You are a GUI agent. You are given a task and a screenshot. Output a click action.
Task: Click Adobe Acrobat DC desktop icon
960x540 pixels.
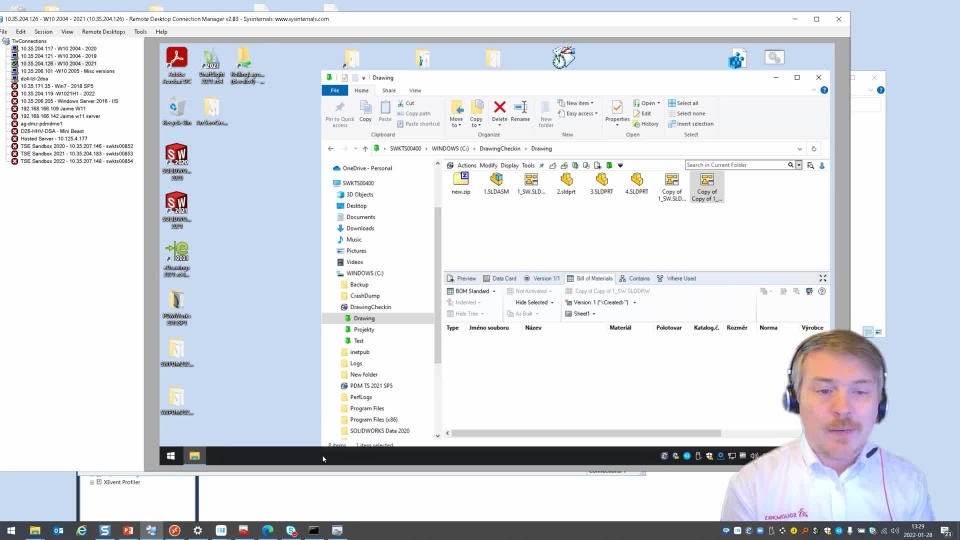[x=177, y=65]
